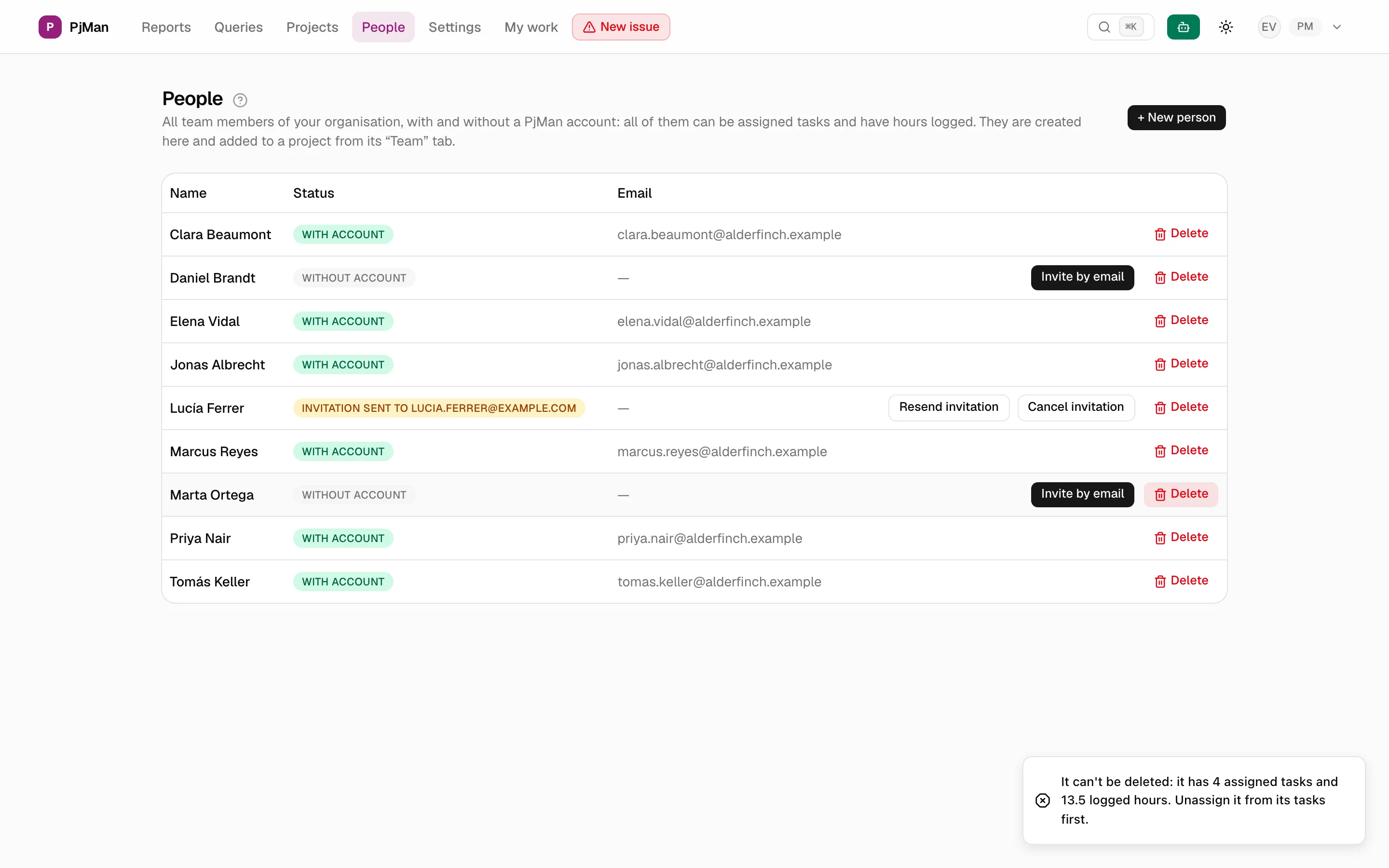Click Marcus Reyes' With Account badge

342,452
